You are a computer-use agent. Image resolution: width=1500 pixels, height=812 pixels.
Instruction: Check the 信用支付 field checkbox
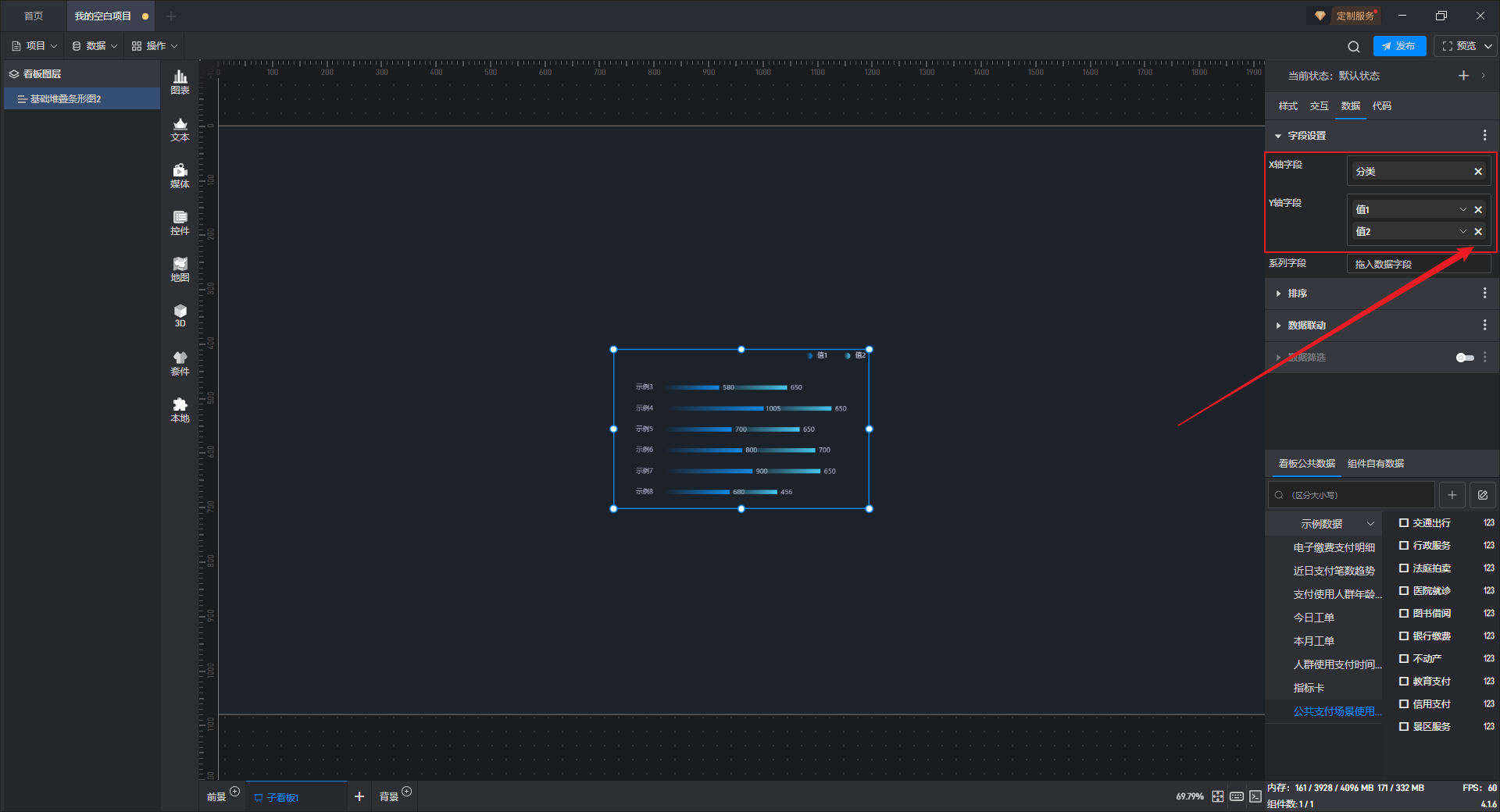click(x=1404, y=704)
